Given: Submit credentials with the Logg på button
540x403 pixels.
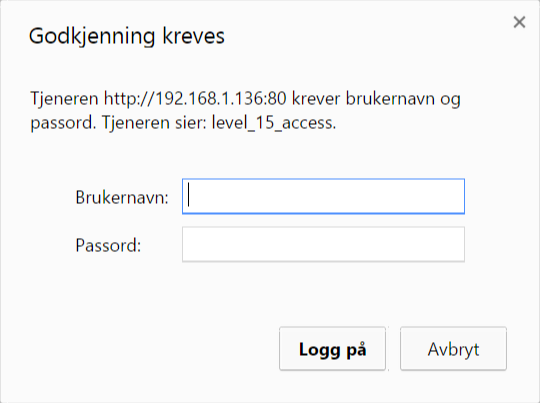Looking at the screenshot, I should pos(332,349).
